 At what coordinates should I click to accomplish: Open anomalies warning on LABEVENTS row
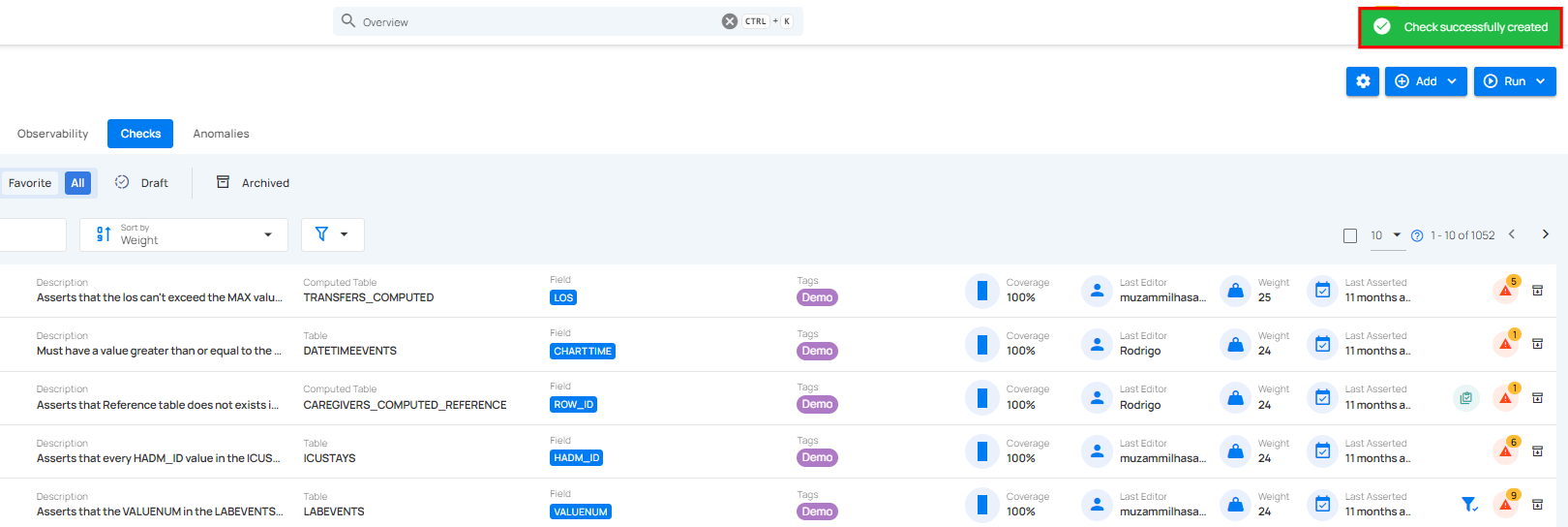tap(1506, 504)
